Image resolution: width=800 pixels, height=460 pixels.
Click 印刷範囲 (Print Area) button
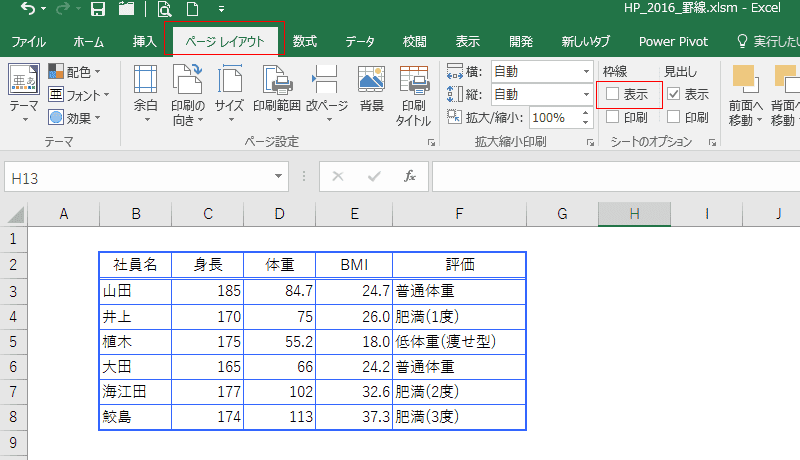[277, 95]
